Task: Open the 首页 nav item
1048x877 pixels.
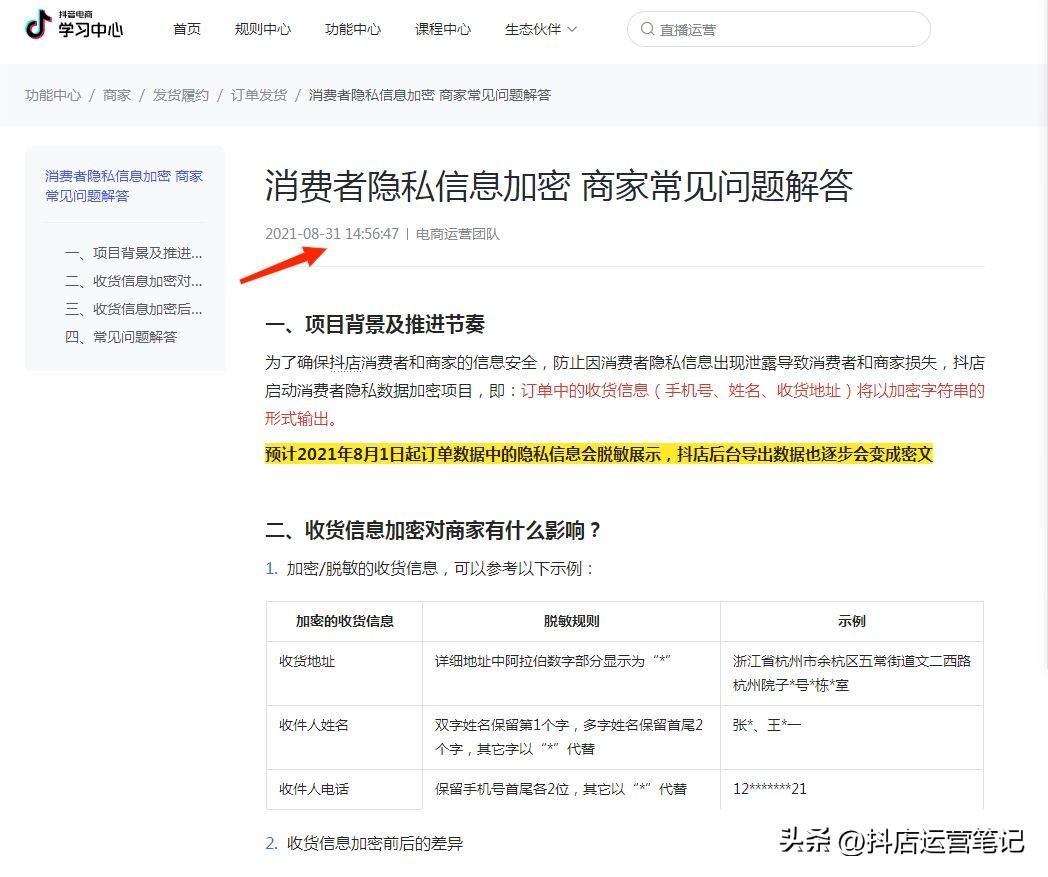Action: click(186, 29)
